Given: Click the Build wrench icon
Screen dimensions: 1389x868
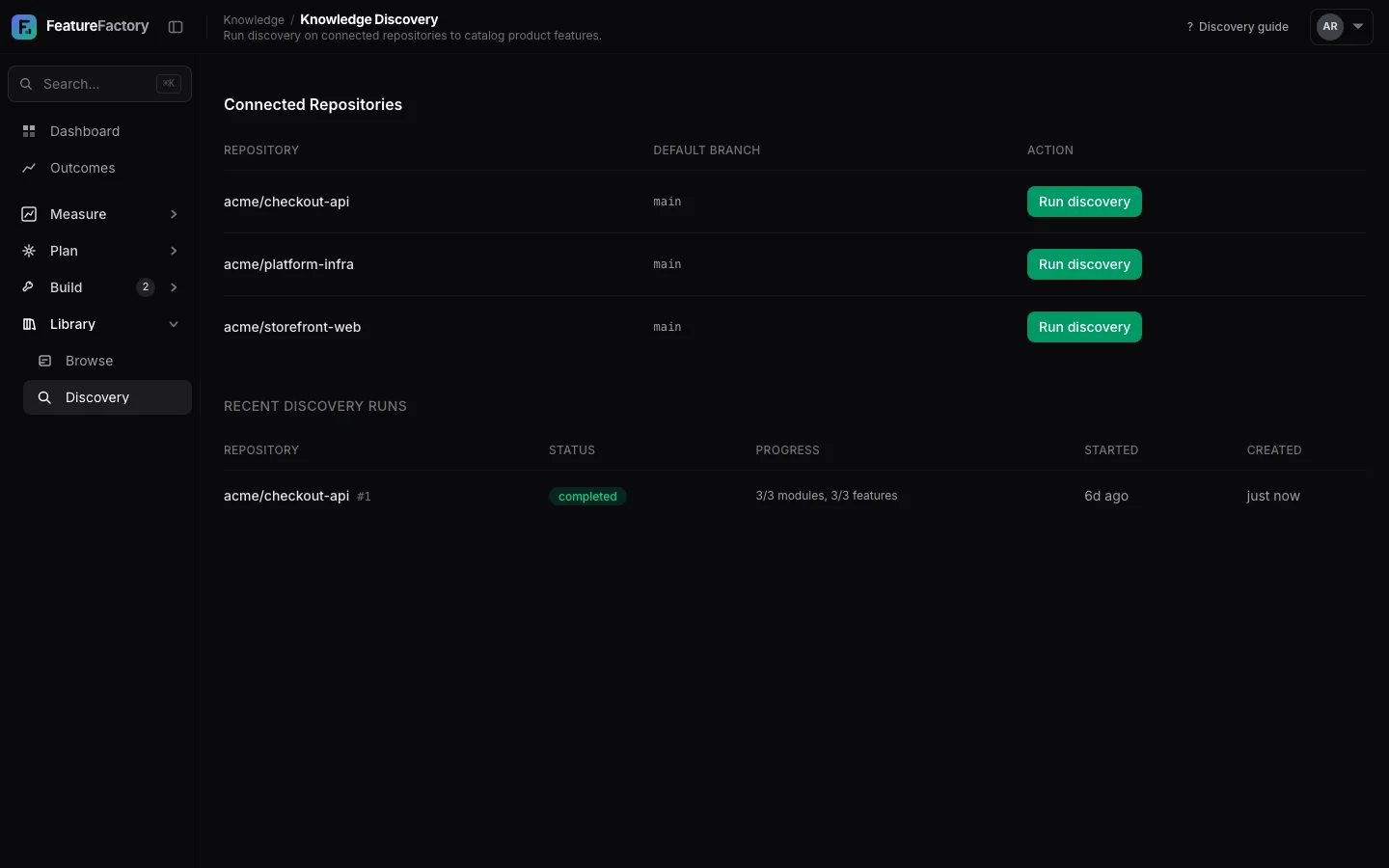Looking at the screenshot, I should pos(29,287).
